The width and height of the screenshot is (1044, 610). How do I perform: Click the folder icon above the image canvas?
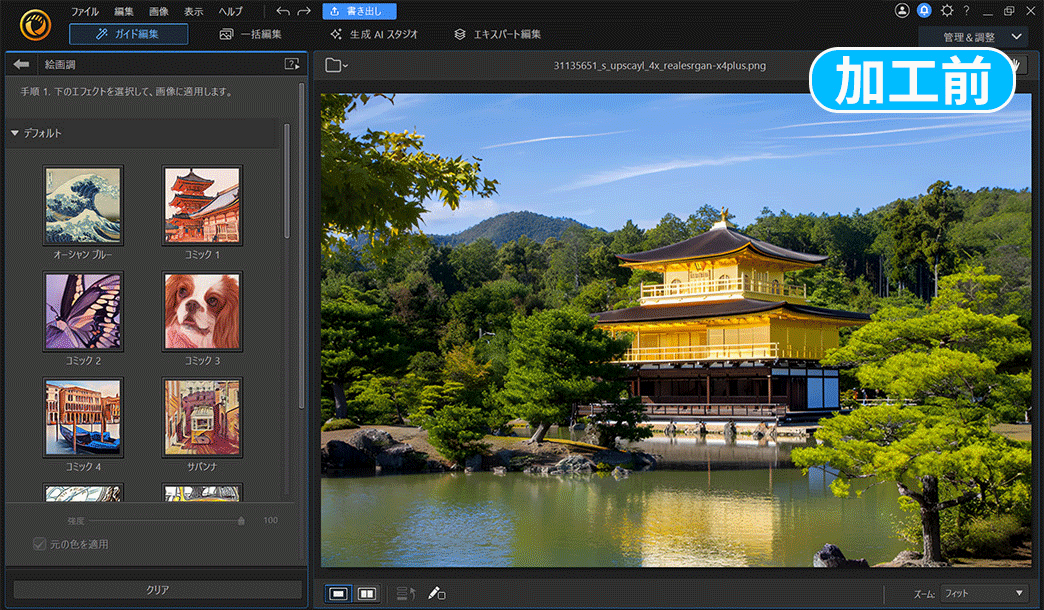pyautogui.click(x=334, y=64)
